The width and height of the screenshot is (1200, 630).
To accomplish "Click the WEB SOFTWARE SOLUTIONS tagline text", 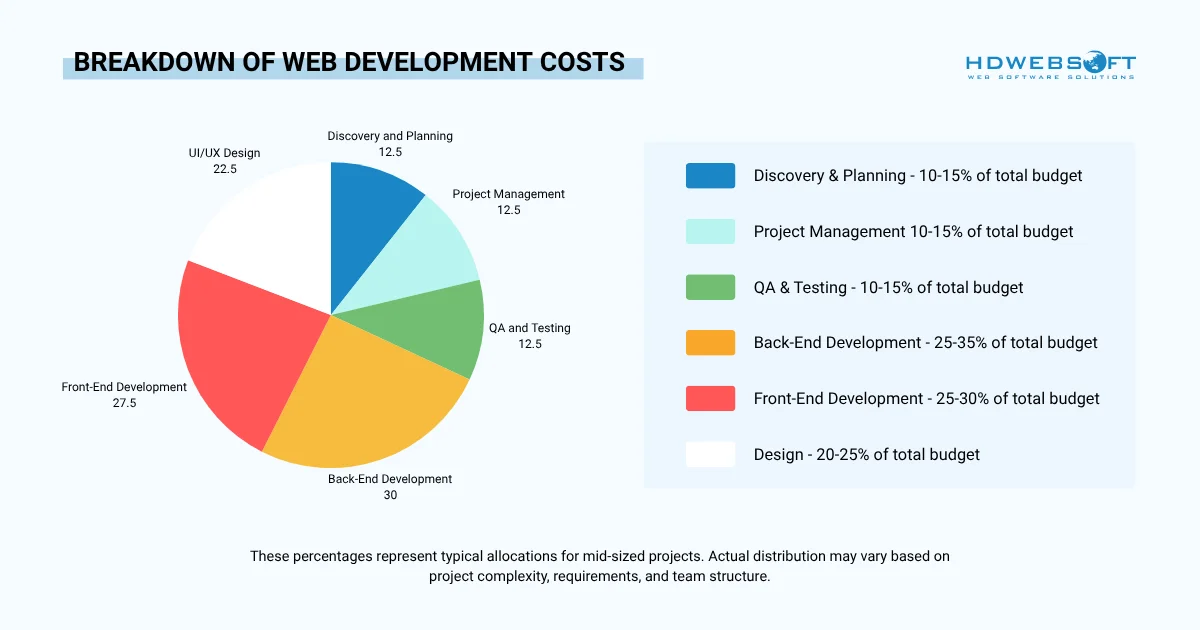I will click(1050, 75).
